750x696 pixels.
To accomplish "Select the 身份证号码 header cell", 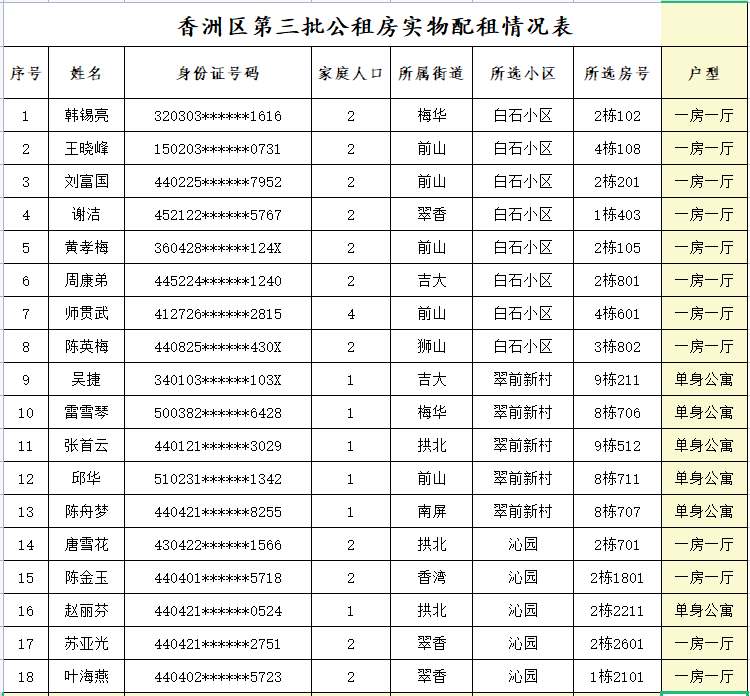I will [218, 73].
